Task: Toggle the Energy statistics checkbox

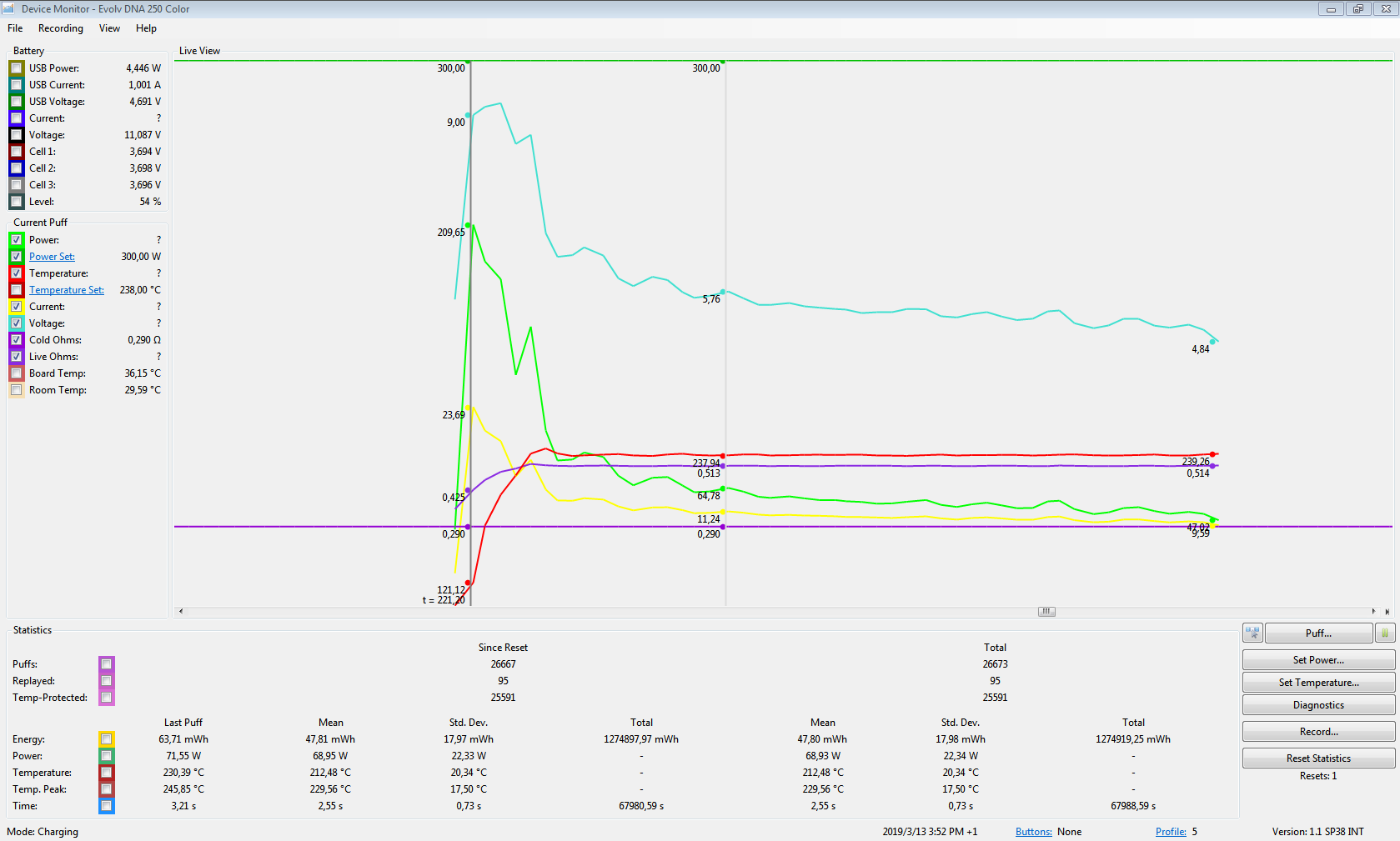Action: pyautogui.click(x=106, y=739)
